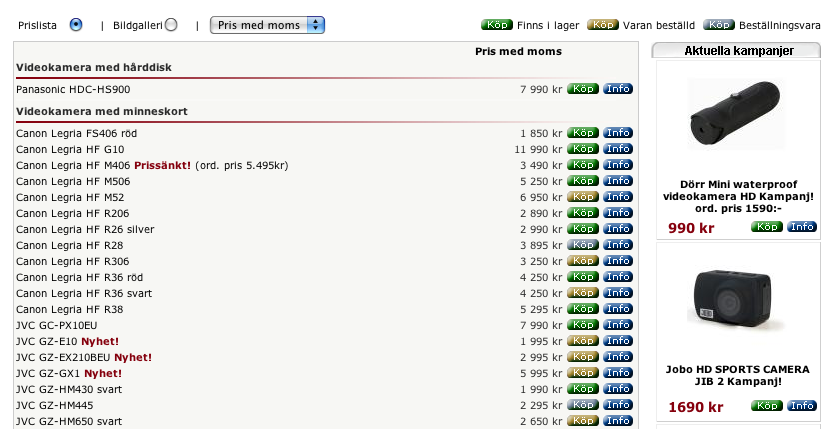Click Köp for Canon Legria HF M52

583,196
